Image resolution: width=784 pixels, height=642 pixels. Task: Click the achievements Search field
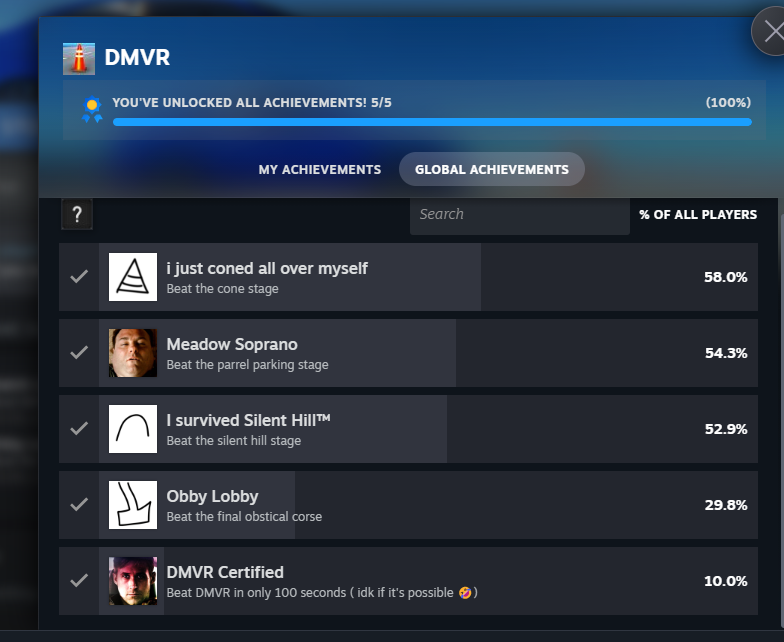[x=520, y=214]
